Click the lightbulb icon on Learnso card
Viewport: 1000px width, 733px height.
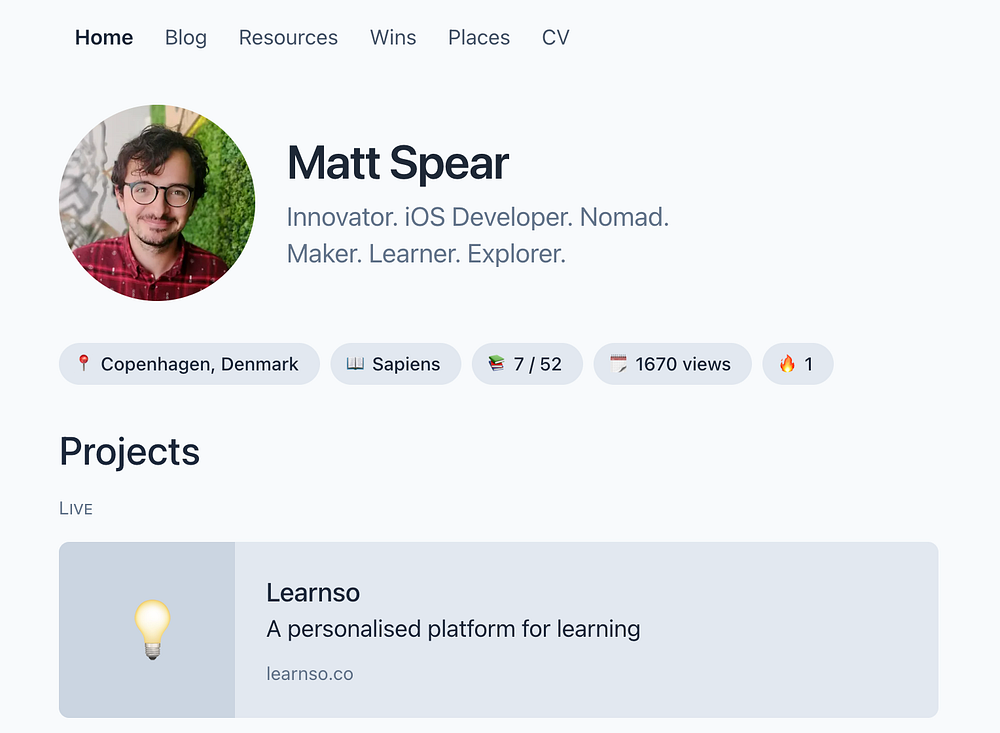(x=152, y=630)
